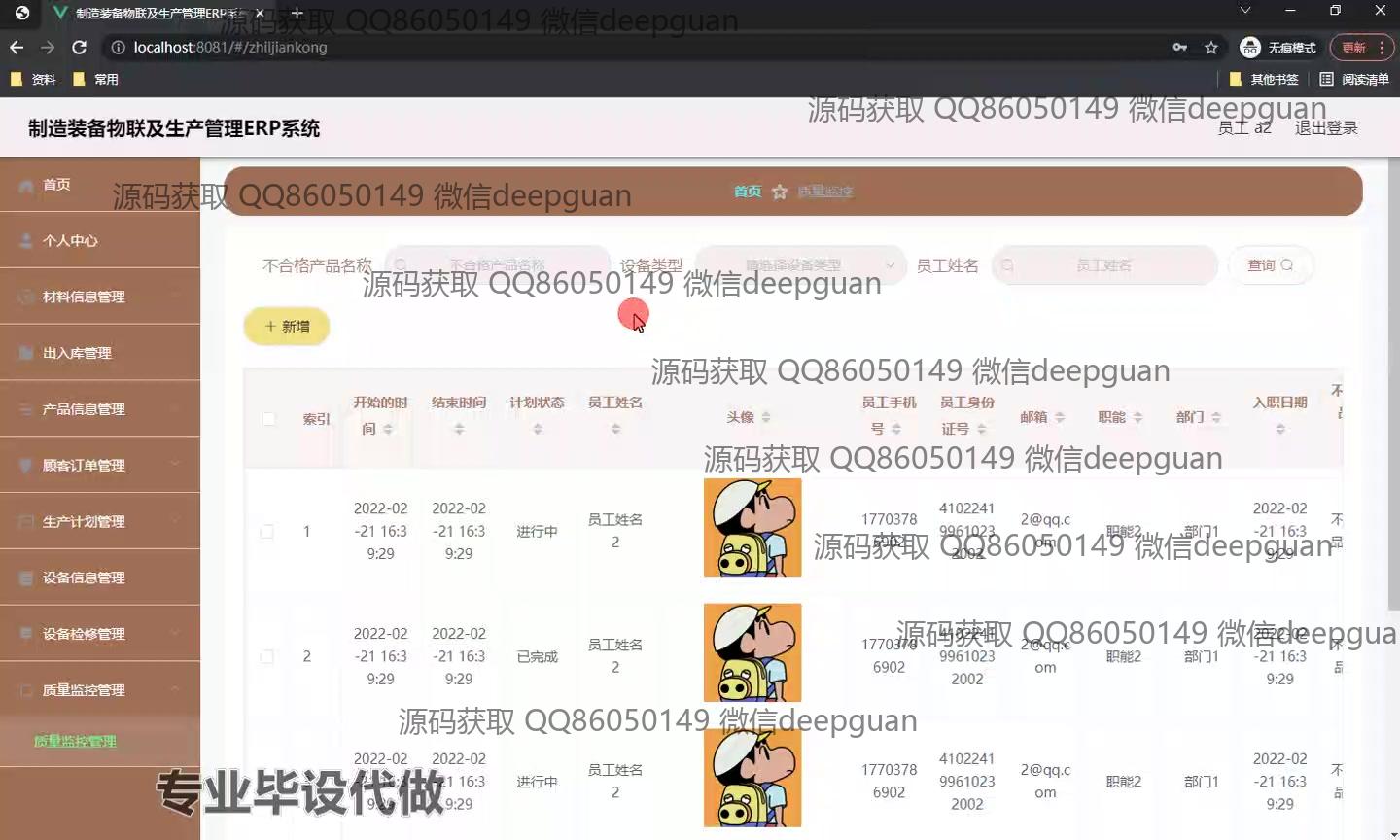Open the 常用 bookmarks folder
This screenshot has height=840, width=1400.
(x=96, y=80)
